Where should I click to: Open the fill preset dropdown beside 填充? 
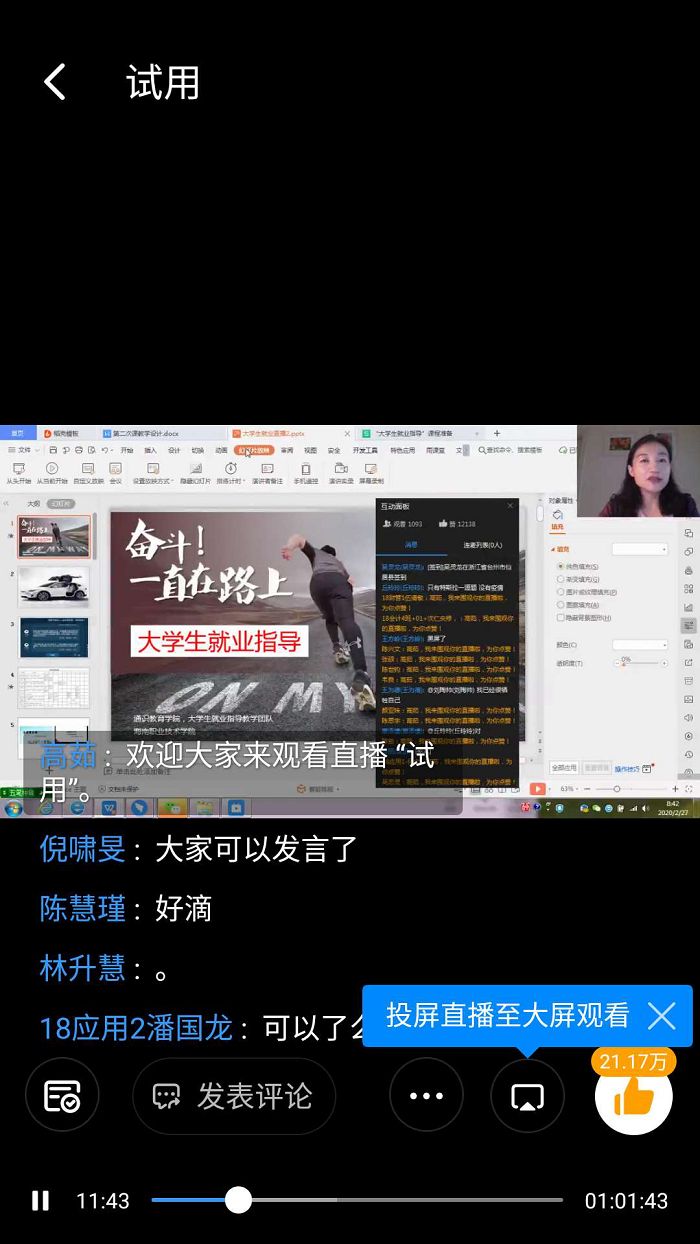(639, 549)
